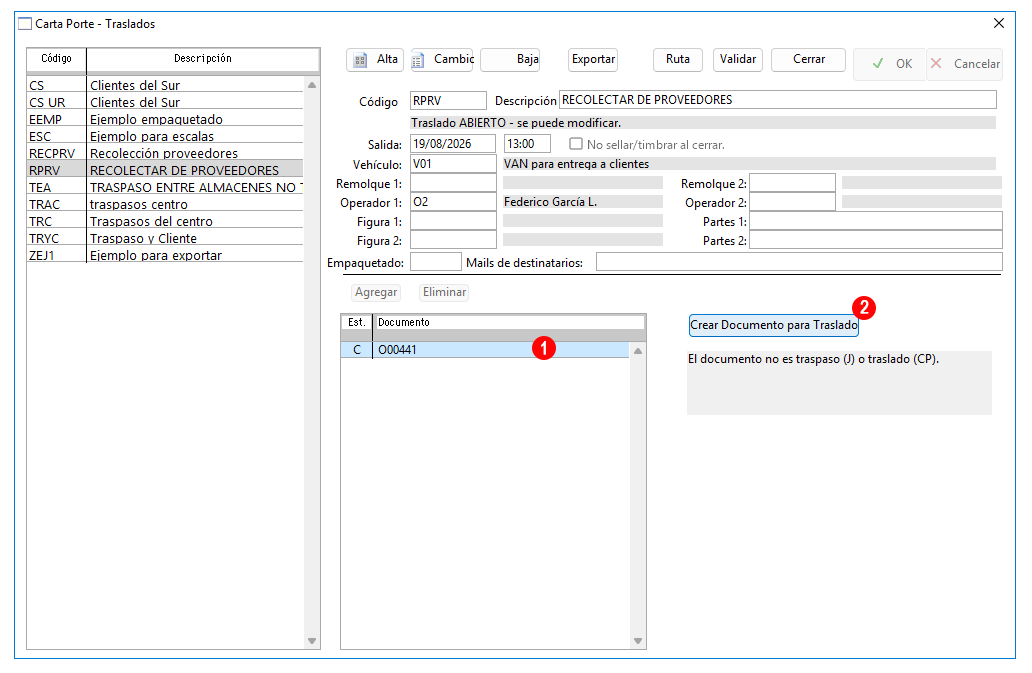Click the Agregar button

point(376,292)
